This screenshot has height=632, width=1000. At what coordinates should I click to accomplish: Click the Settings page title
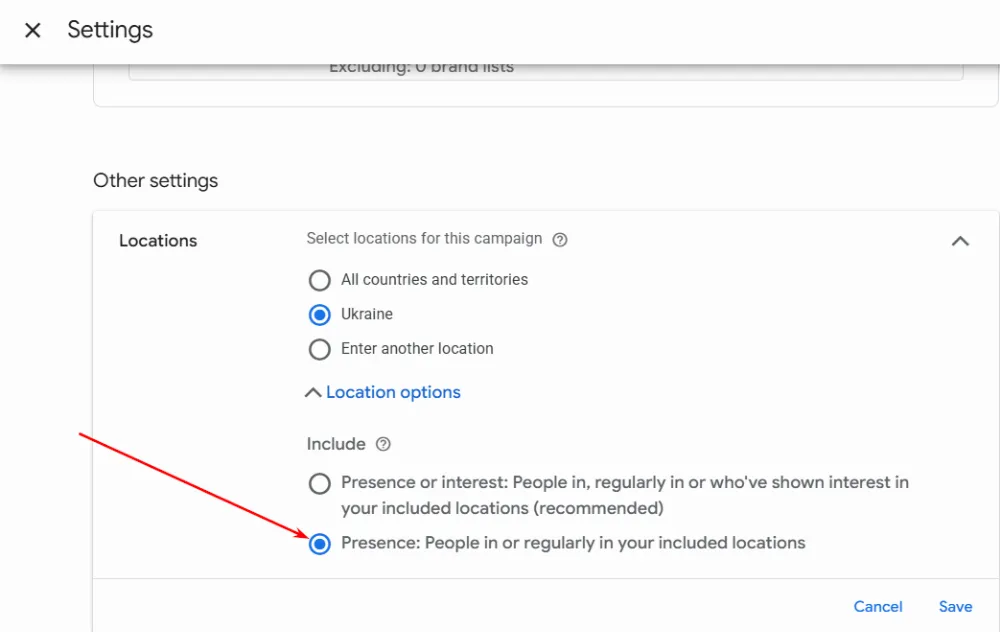point(110,30)
